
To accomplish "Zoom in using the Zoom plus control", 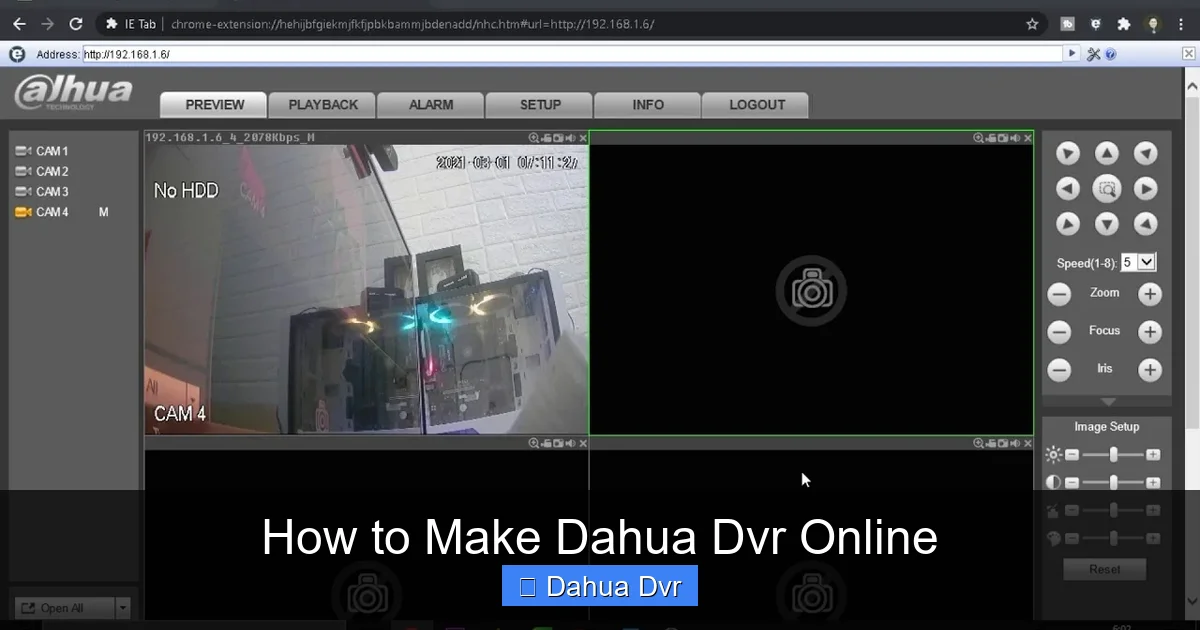I will click(1149, 293).
